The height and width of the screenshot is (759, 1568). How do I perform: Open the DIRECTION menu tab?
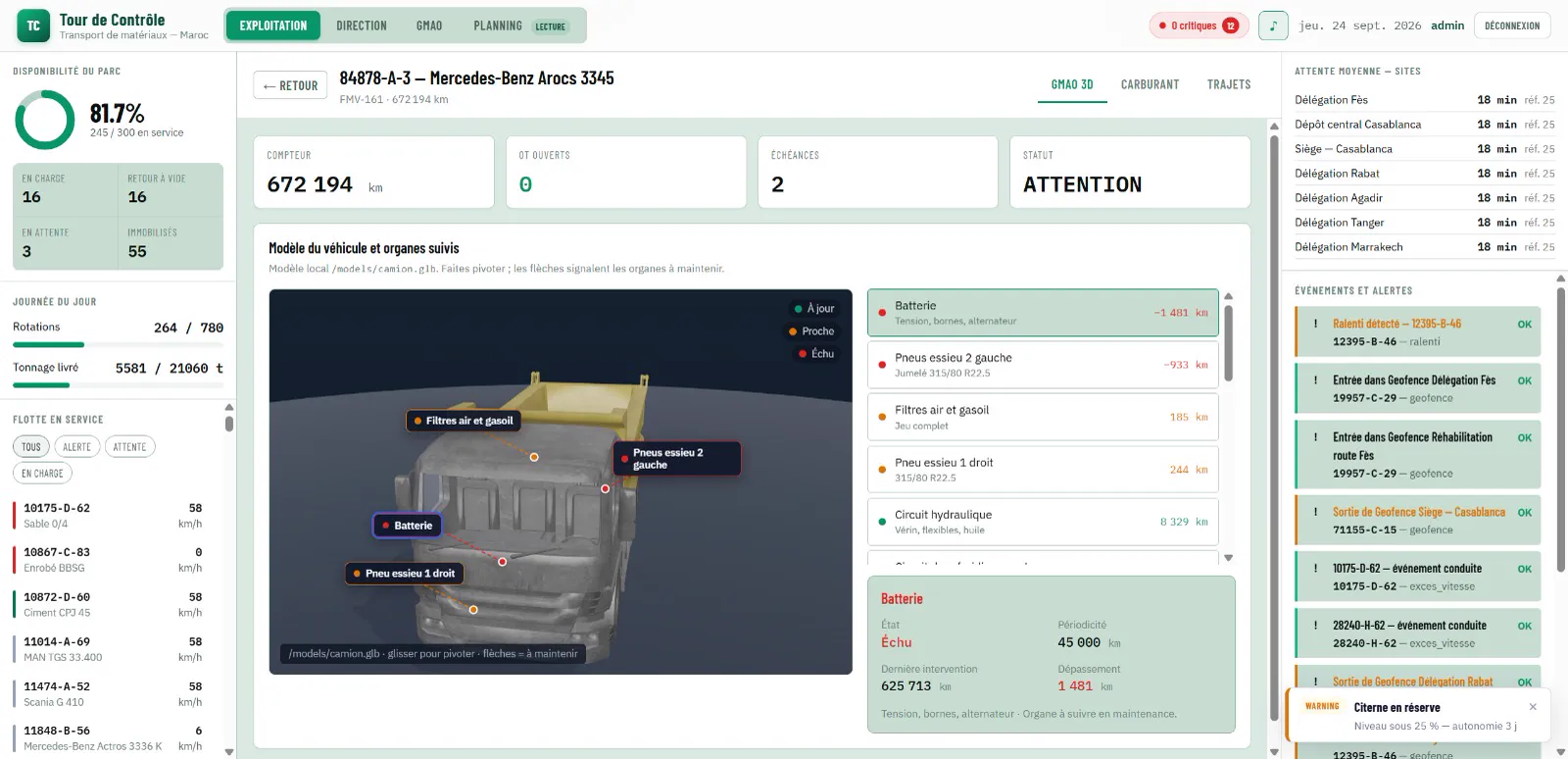[x=362, y=25]
